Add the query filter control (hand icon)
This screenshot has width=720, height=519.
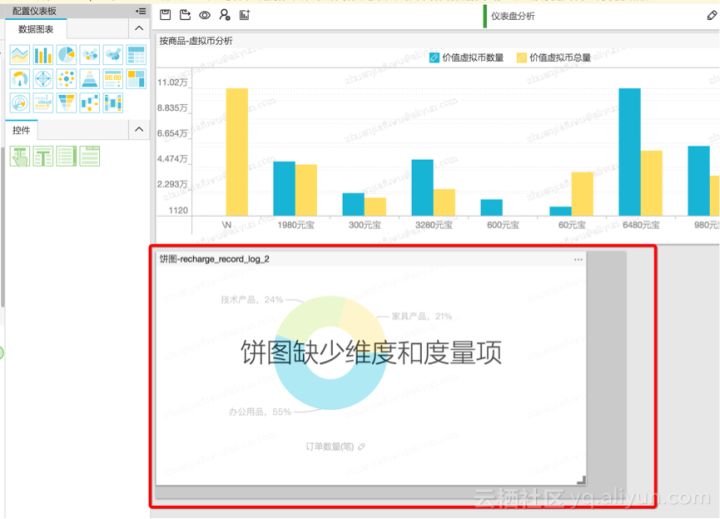point(20,156)
